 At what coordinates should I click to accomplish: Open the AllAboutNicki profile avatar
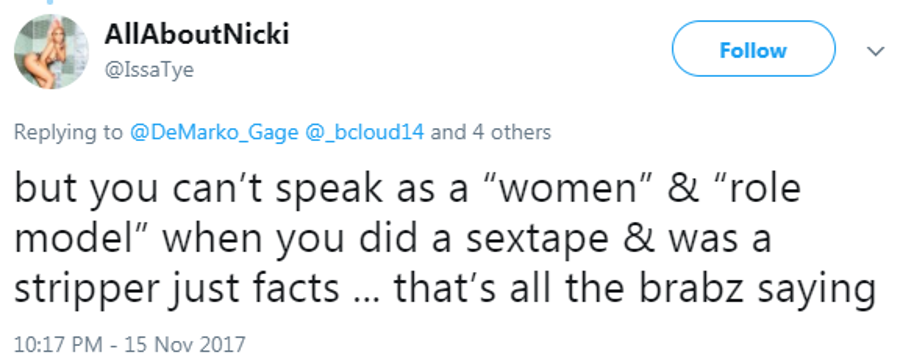[51, 52]
